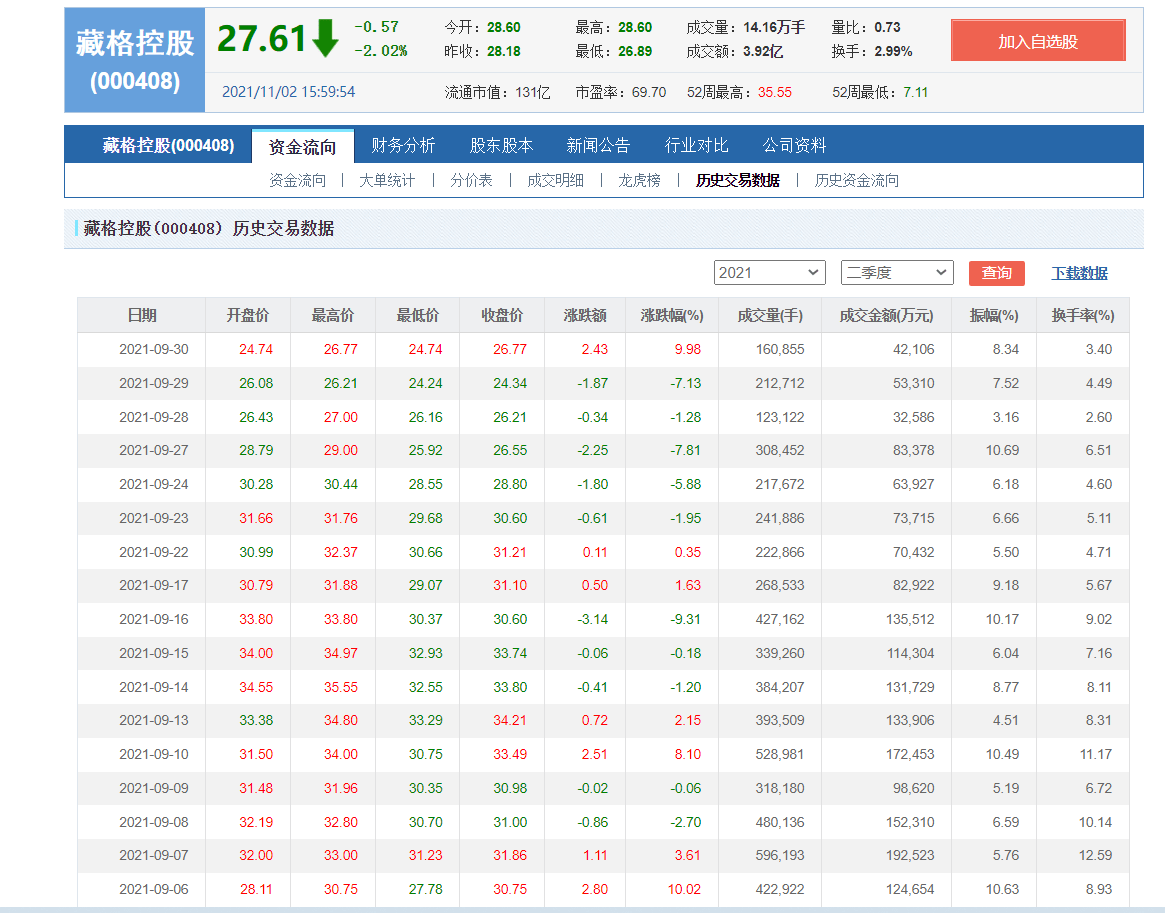This screenshot has width=1165, height=913.
Task: Click turnover rate 12.59 in the 2021-09-07 row
Action: click(1095, 855)
